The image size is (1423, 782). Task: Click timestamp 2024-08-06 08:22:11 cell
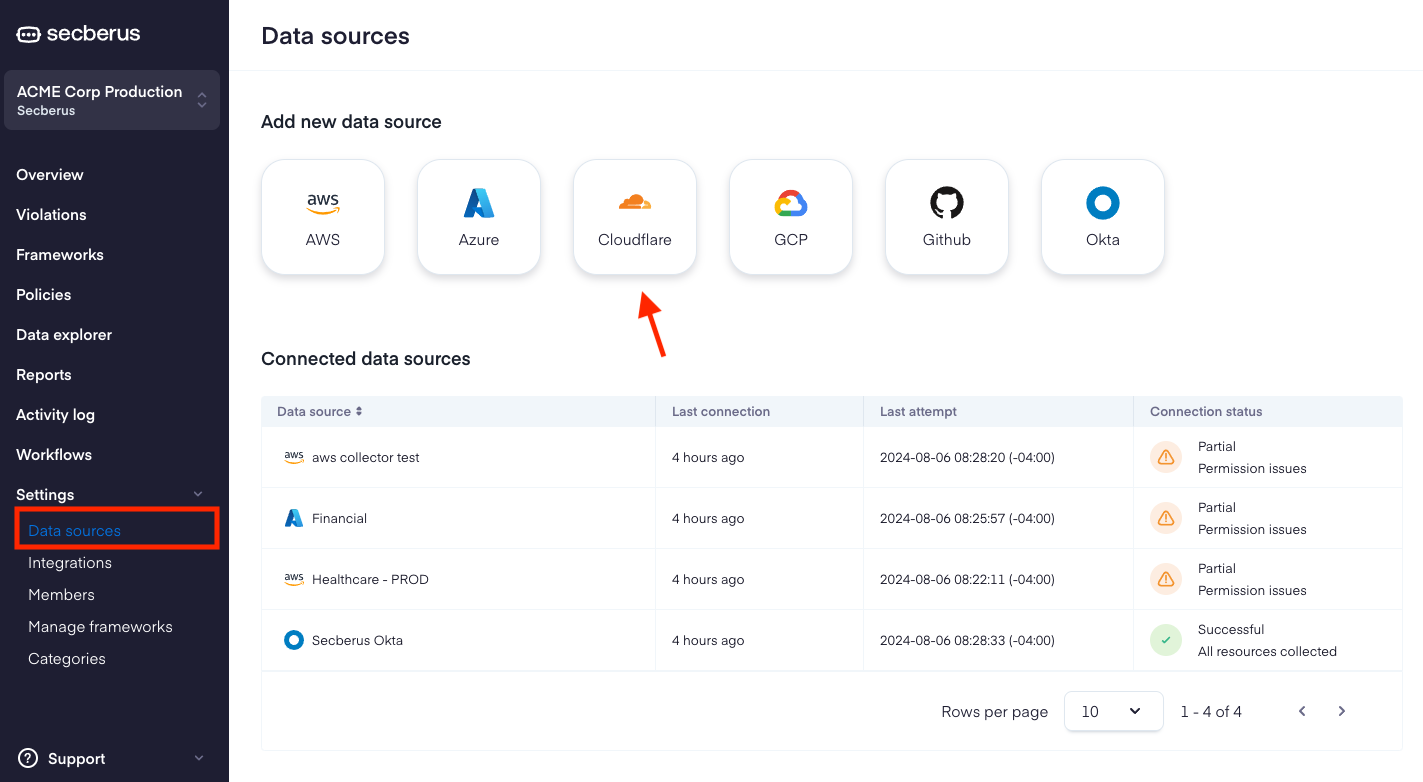click(967, 579)
